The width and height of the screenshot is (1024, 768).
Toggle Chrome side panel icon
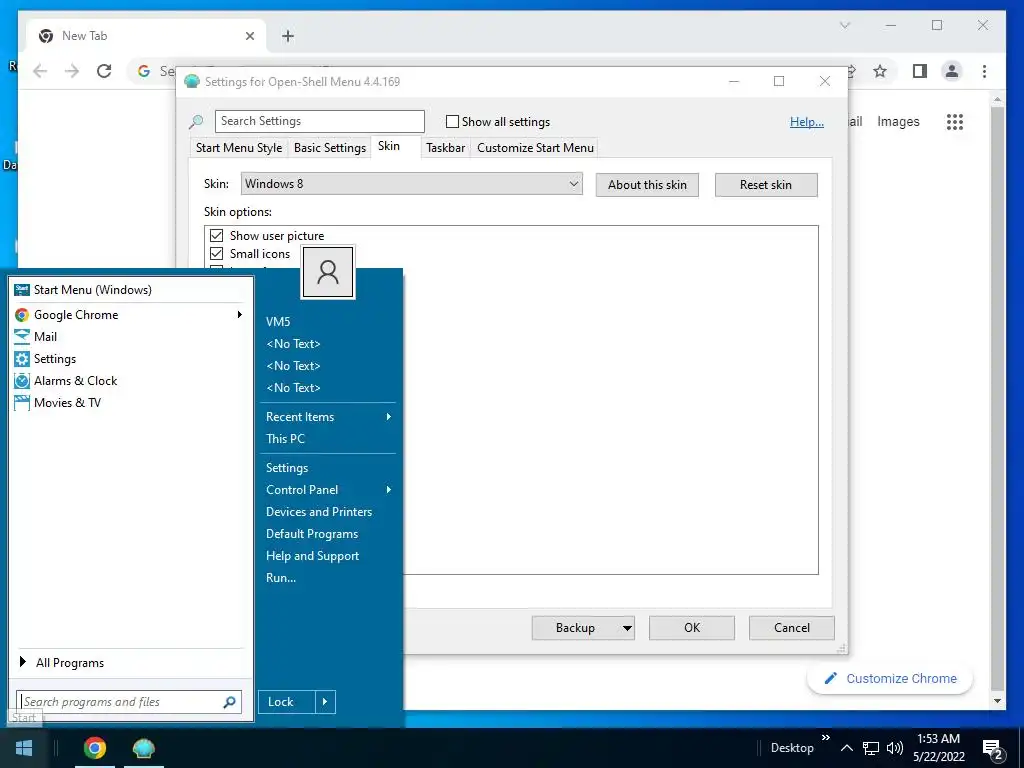[920, 71]
